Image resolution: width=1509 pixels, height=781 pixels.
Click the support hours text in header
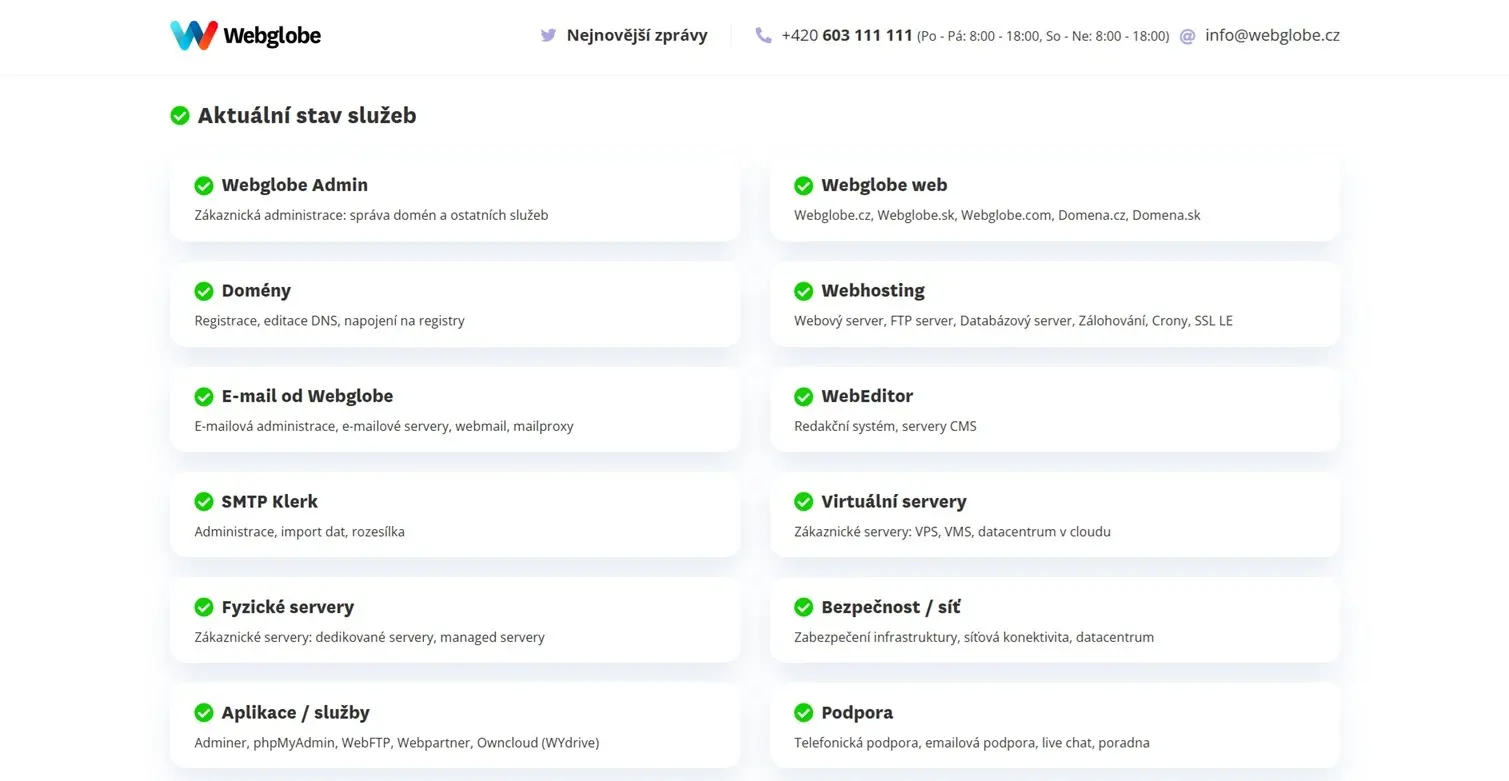tap(1043, 36)
